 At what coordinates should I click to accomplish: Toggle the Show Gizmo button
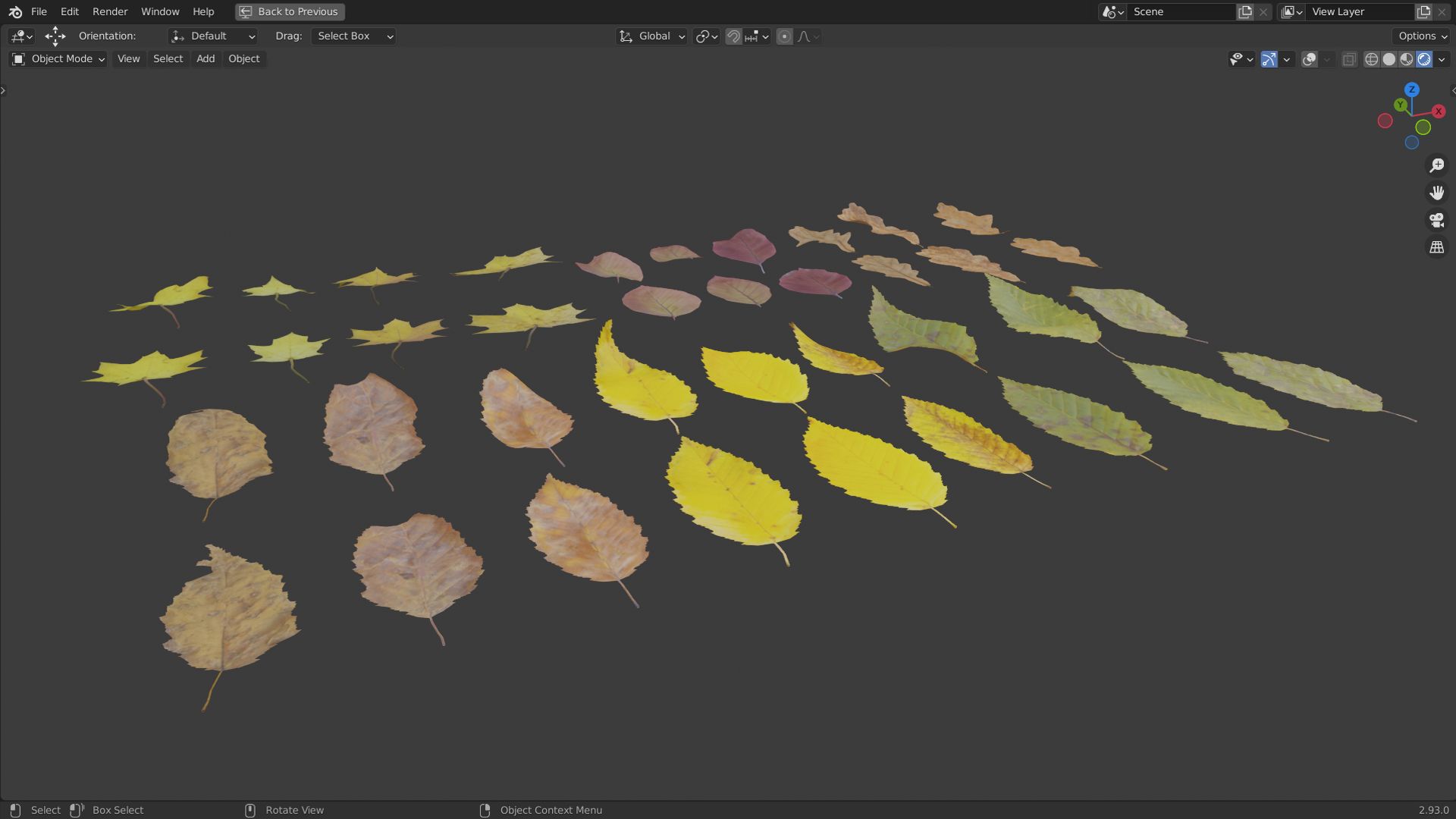[1269, 59]
